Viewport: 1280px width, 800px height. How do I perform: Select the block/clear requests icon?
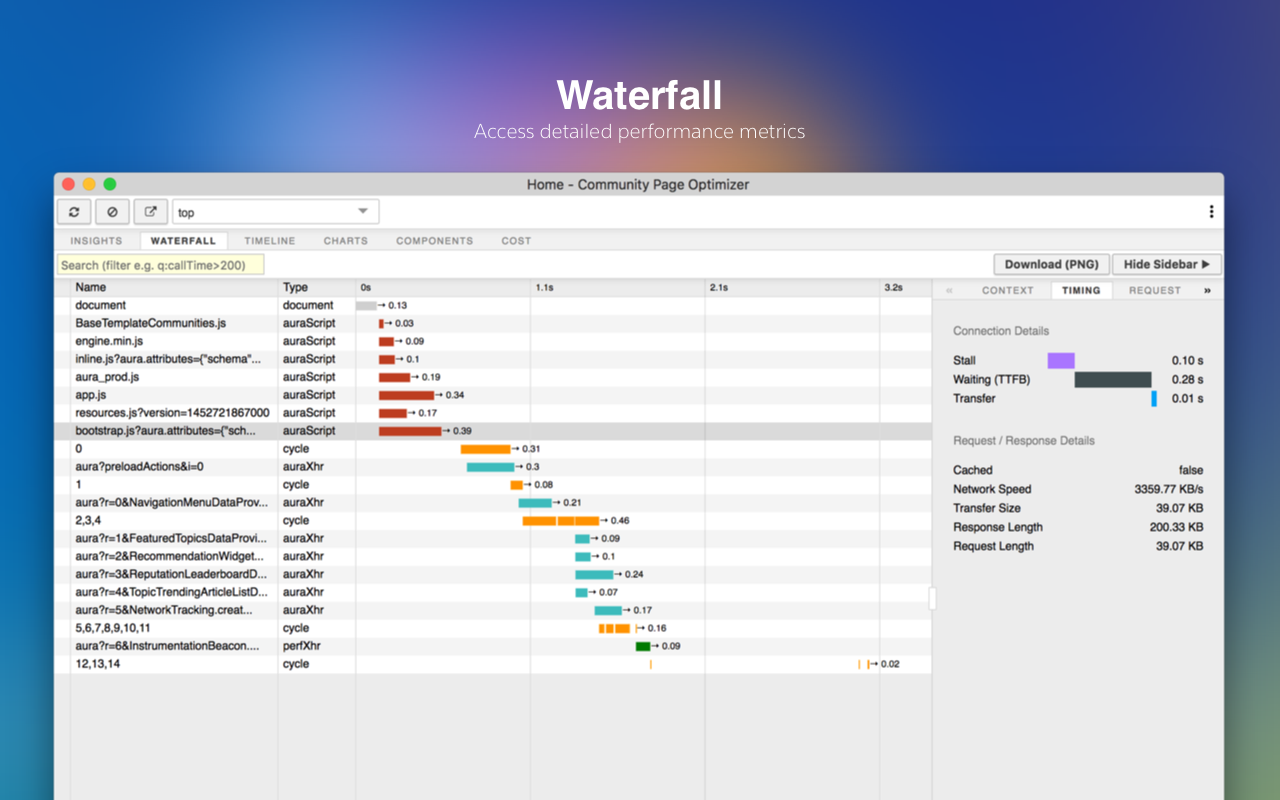pyautogui.click(x=112, y=211)
